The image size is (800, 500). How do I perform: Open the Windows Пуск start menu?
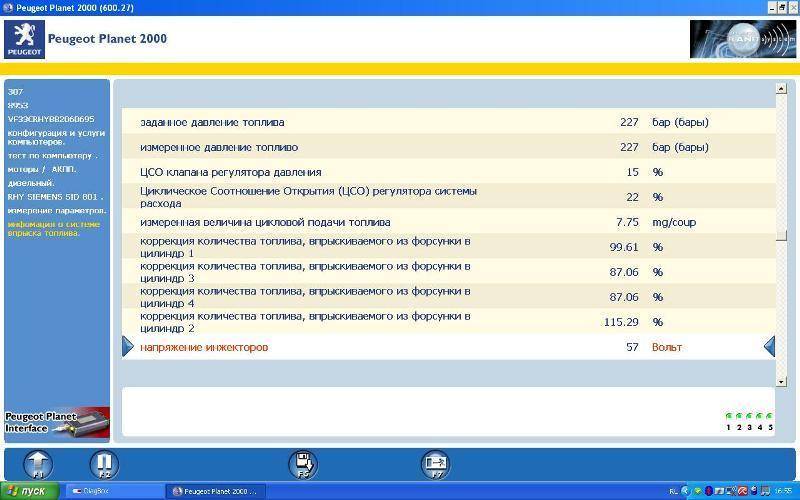click(30, 491)
